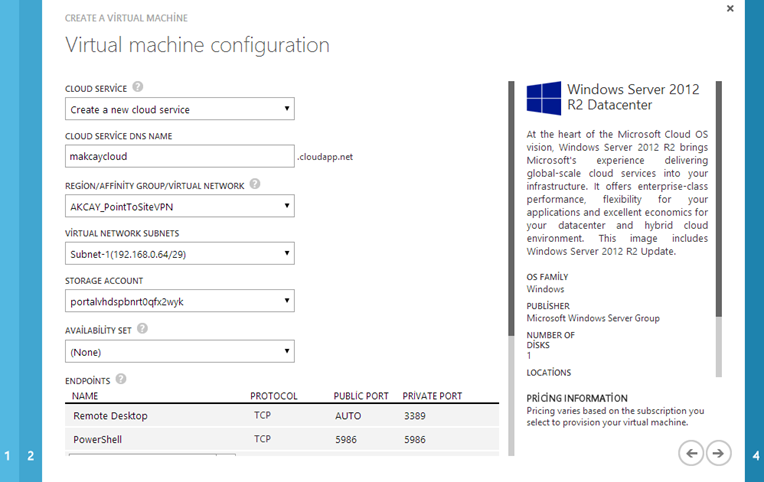
Task: Click the Windows Server logo image
Action: pos(544,98)
